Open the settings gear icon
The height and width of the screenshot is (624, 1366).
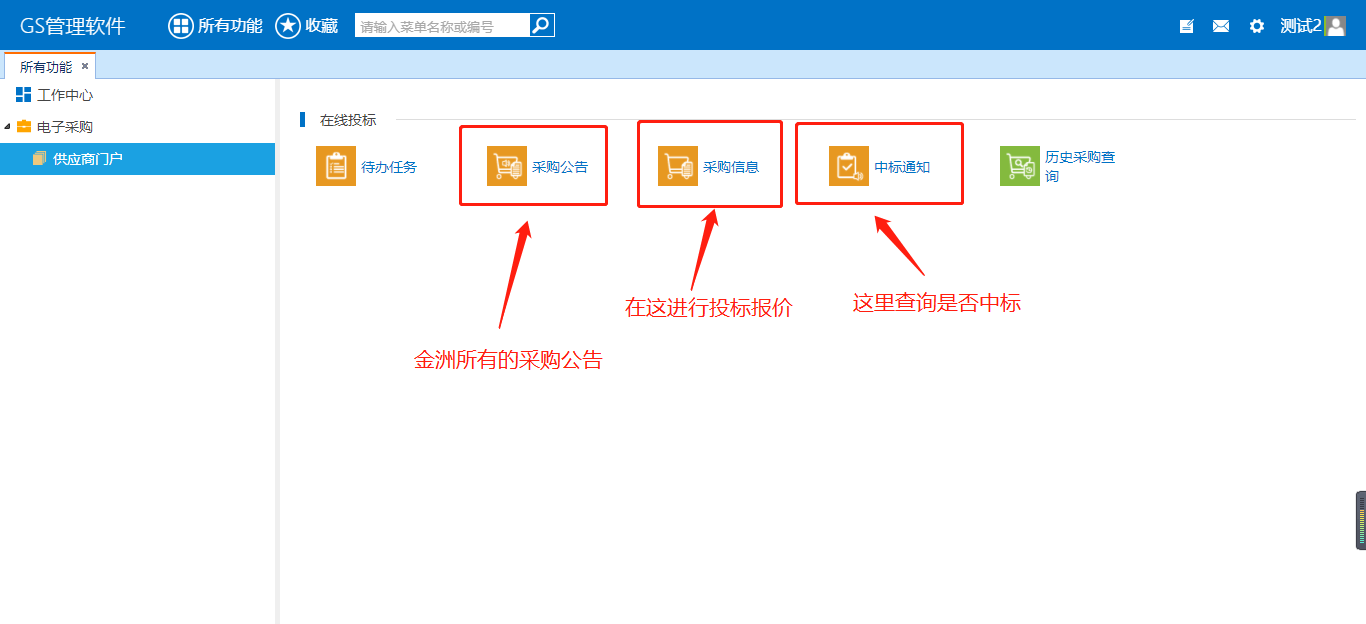(x=1257, y=26)
